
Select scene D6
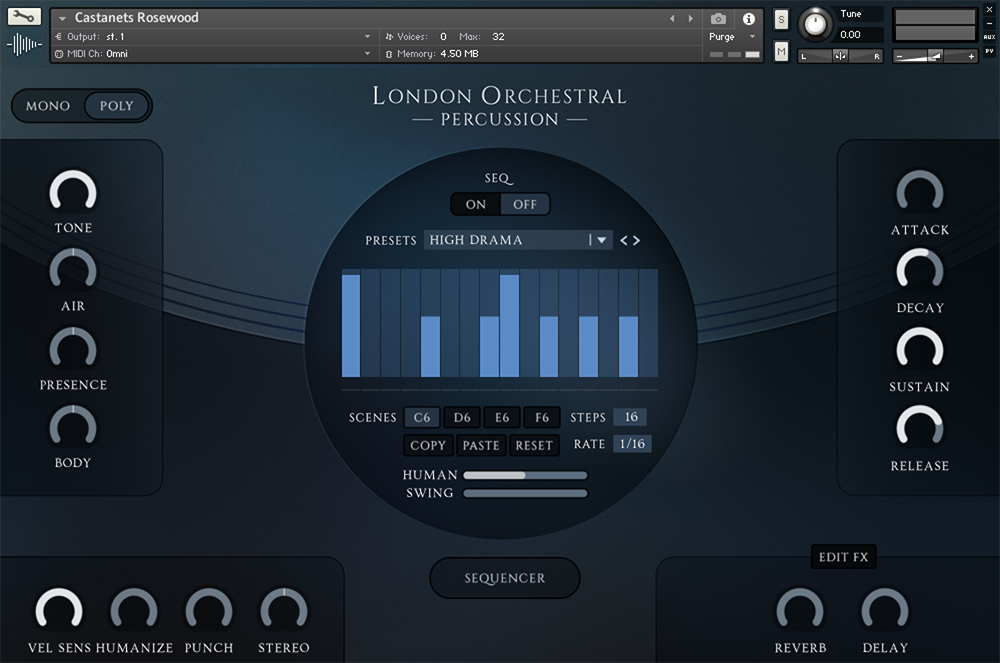(x=462, y=418)
